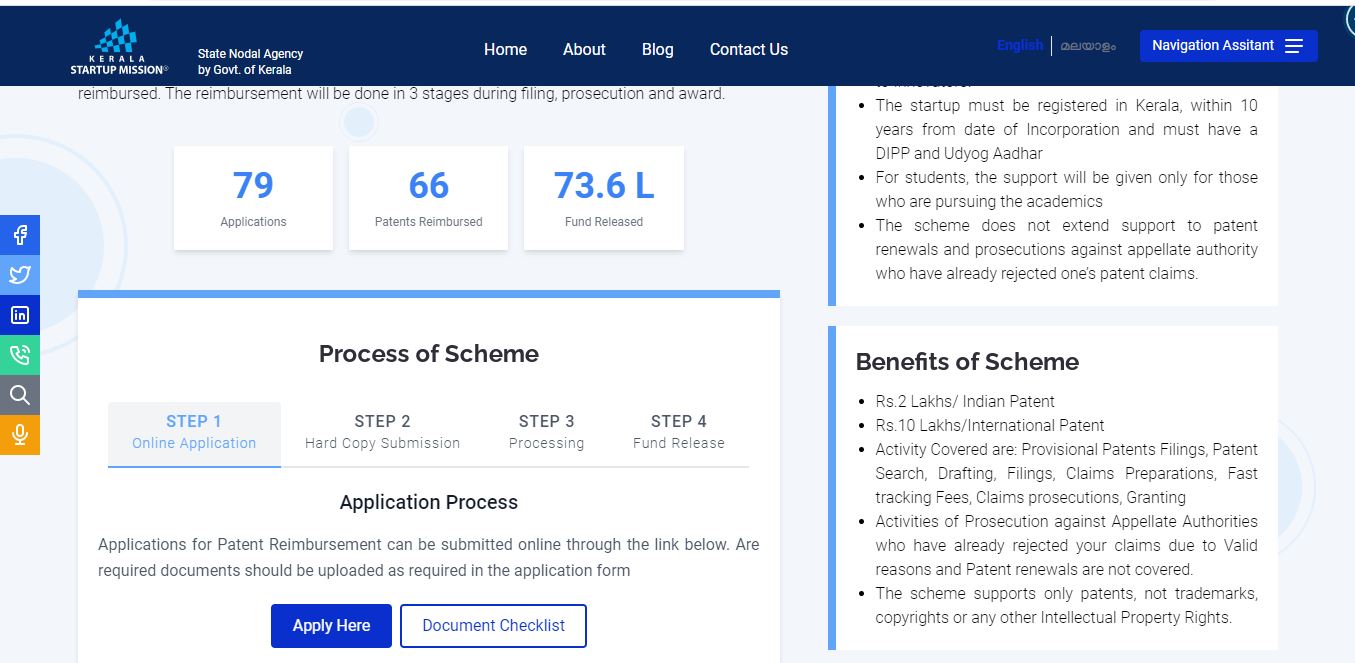Open the Contact Us menu item
The width and height of the screenshot is (1355, 663).
(749, 49)
